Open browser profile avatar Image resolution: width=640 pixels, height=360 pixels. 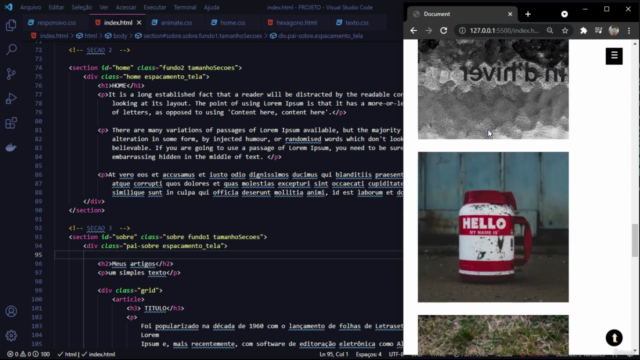point(613,31)
